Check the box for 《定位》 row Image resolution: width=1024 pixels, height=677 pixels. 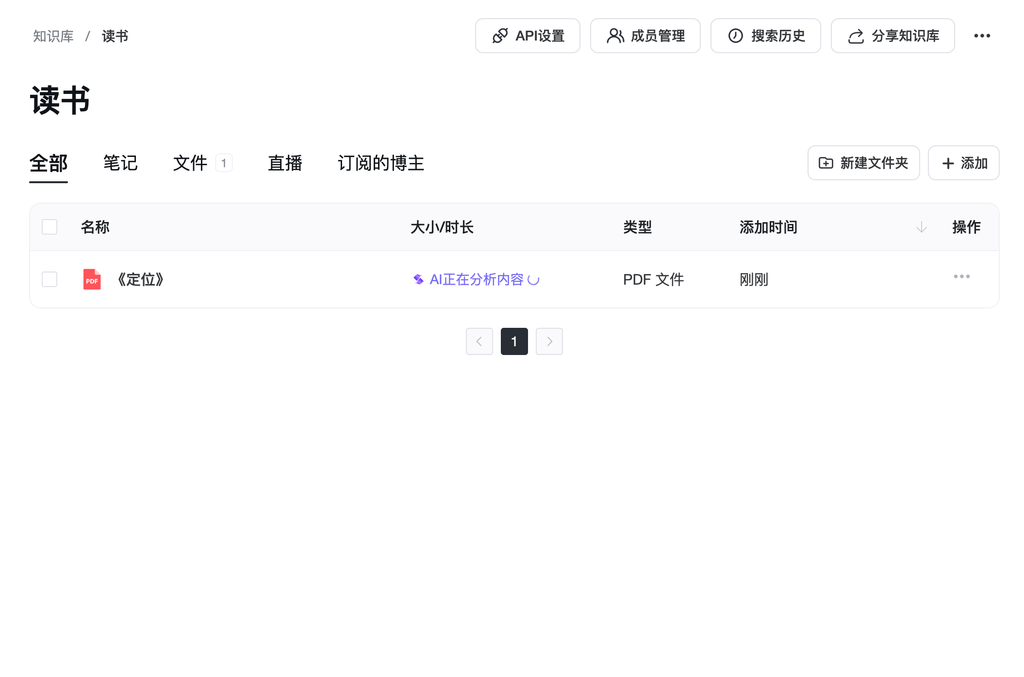pyautogui.click(x=50, y=279)
